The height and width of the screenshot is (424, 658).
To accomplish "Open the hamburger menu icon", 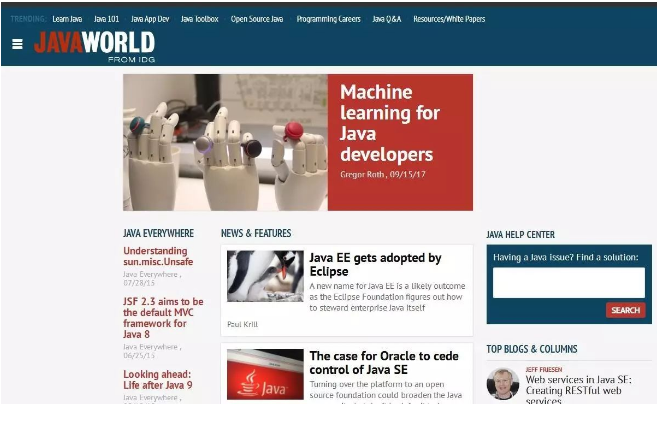I will pyautogui.click(x=17, y=44).
